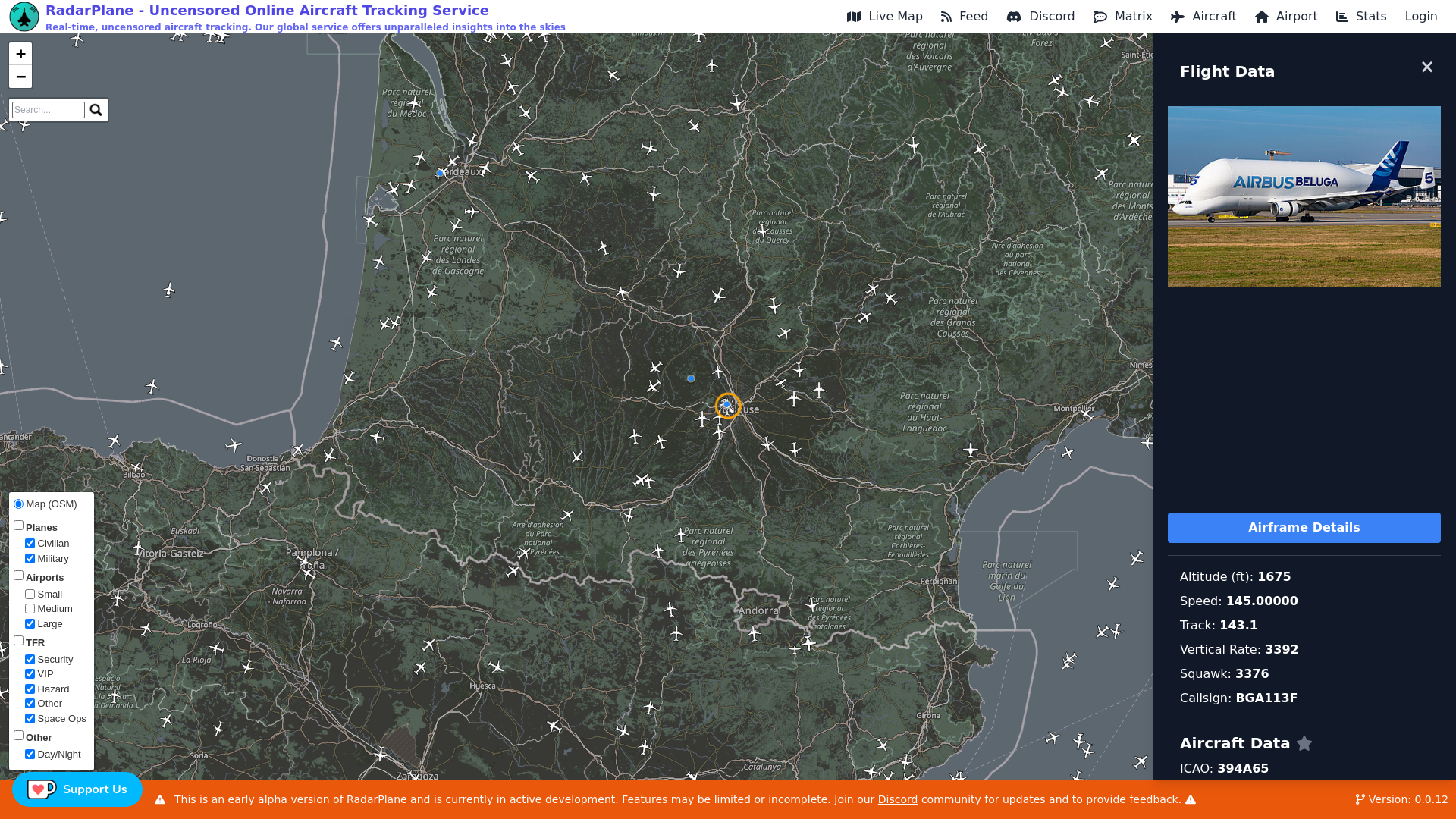1456x819 pixels.
Task: Toggle the Day/Night overlay checkbox
Action: (x=30, y=755)
